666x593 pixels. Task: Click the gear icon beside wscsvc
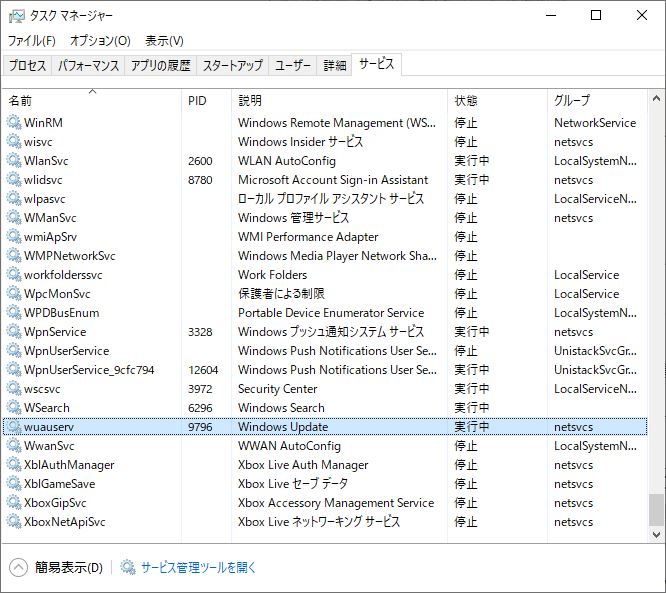point(14,389)
